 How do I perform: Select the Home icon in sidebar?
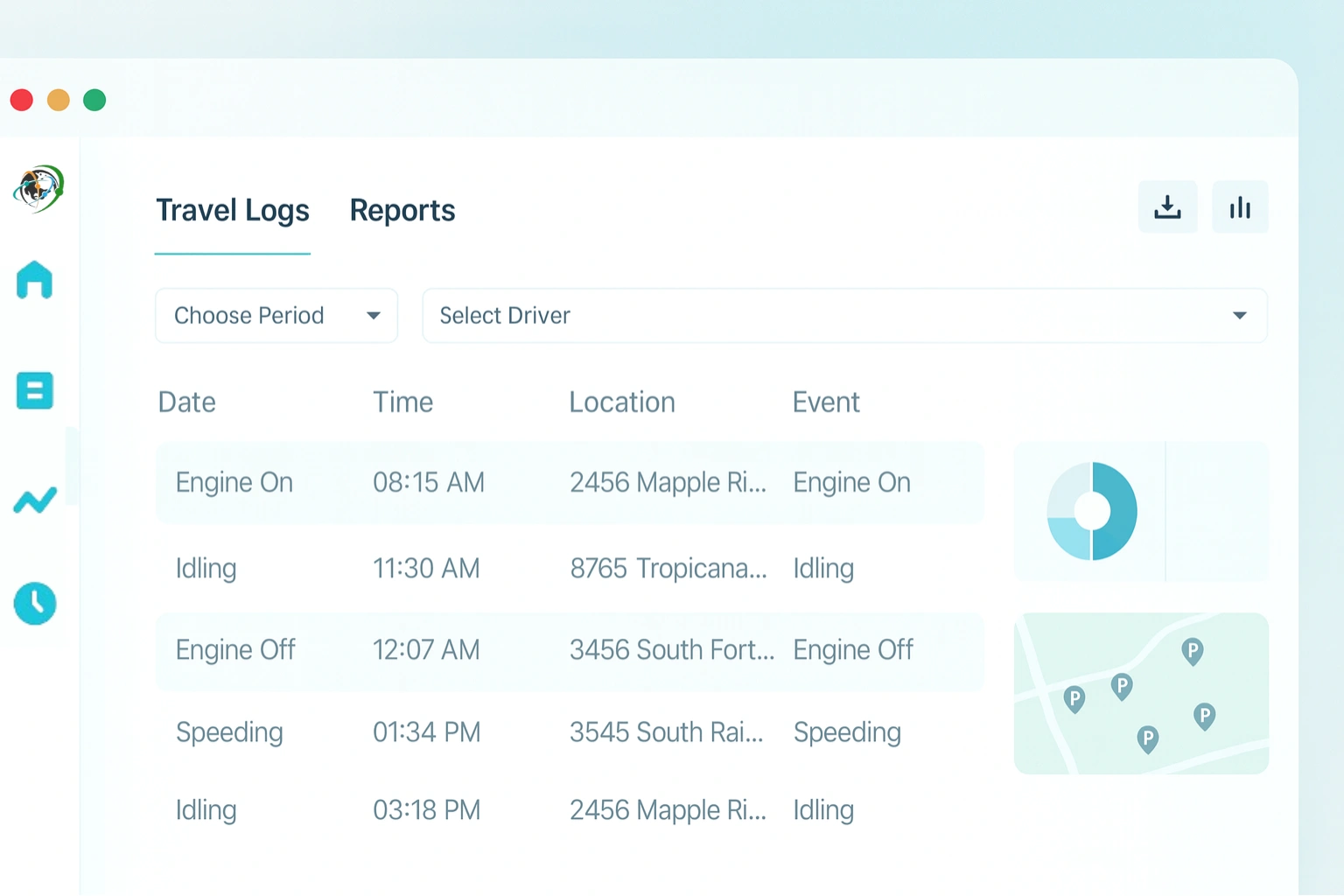[34, 280]
